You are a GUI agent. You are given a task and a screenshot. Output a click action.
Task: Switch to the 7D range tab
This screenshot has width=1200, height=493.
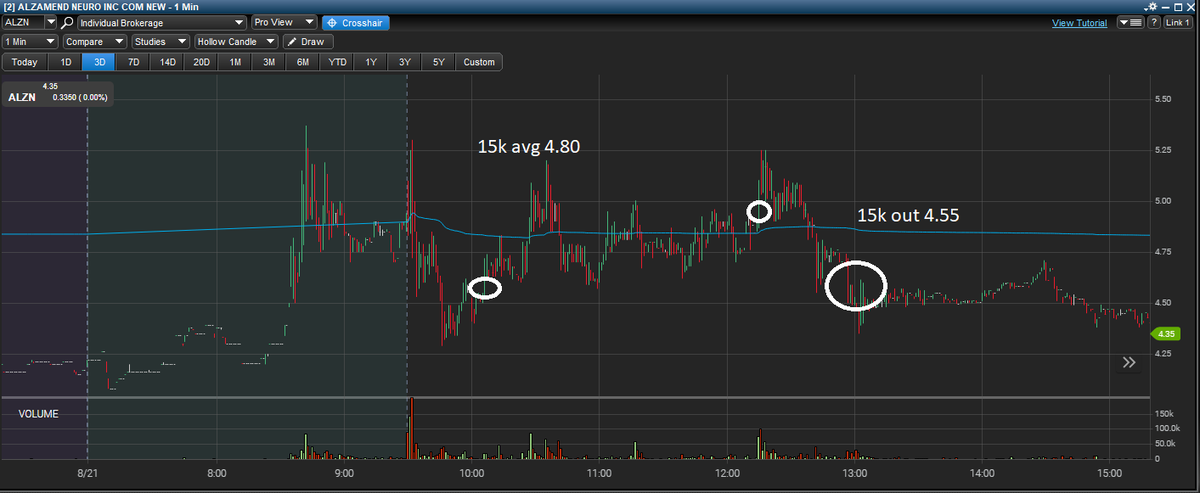[133, 62]
